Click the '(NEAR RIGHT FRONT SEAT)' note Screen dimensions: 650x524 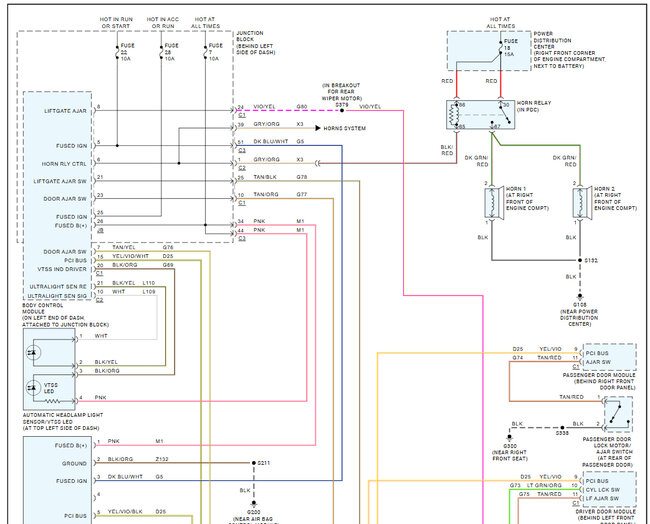click(x=509, y=456)
